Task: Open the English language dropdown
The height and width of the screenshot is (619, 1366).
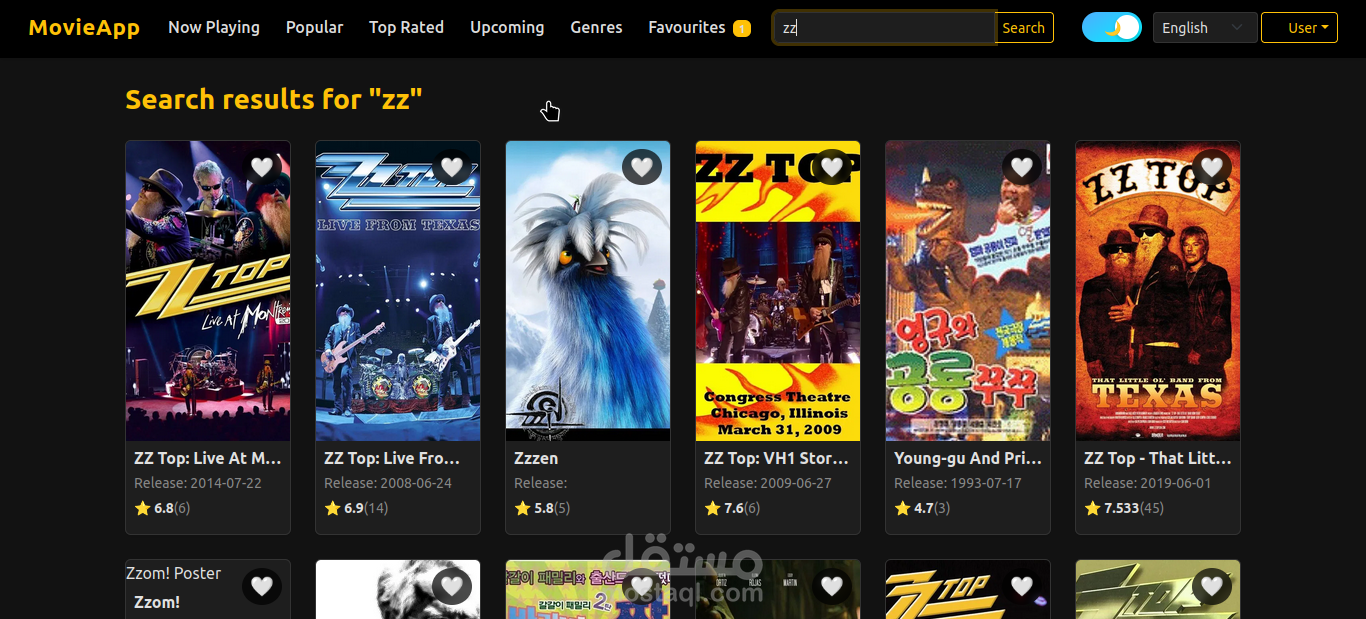Action: (1205, 28)
